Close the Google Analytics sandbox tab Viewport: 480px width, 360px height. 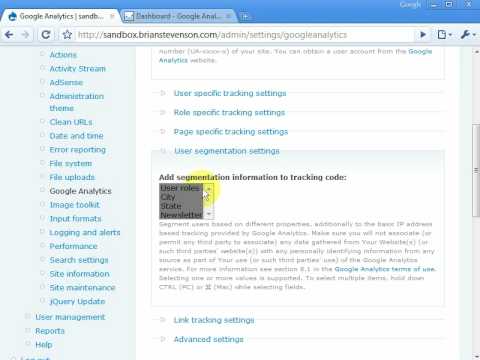[x=112, y=16]
